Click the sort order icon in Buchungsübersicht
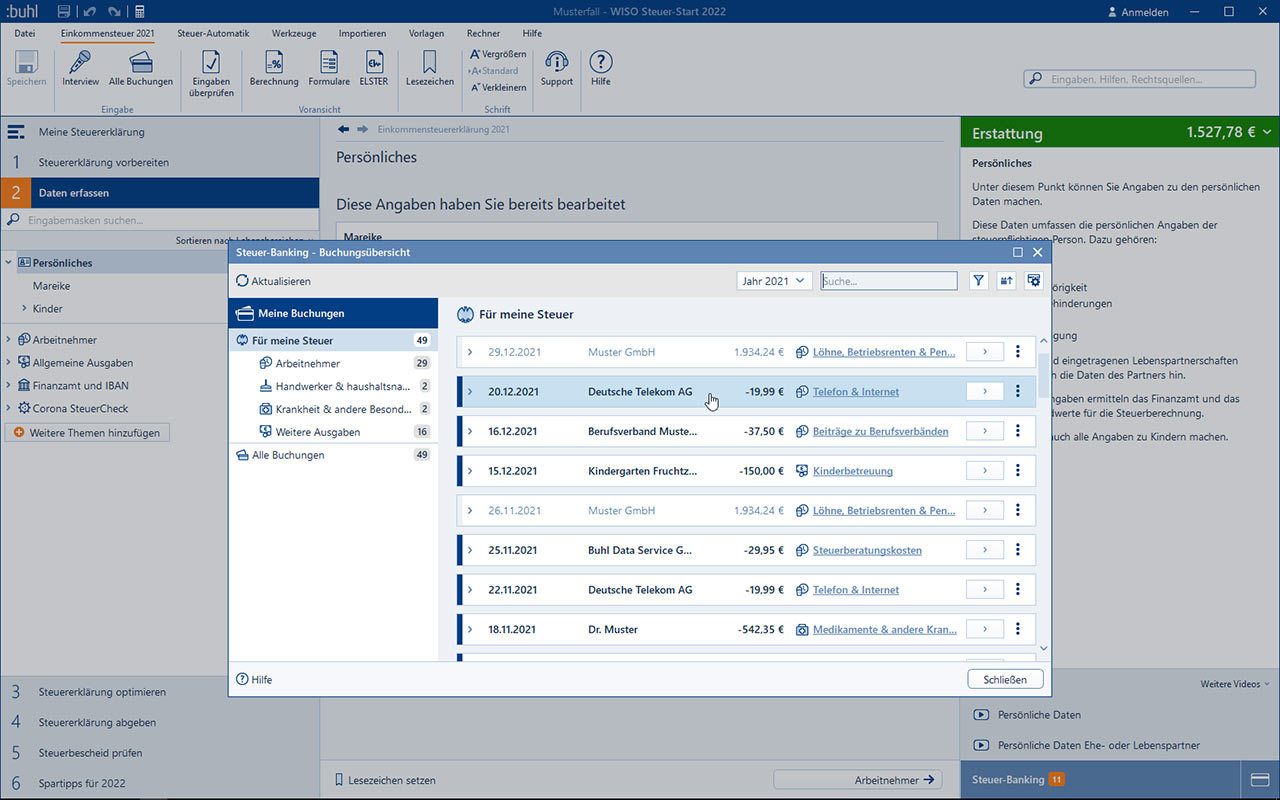Viewport: 1280px width, 800px height. pos(1006,281)
